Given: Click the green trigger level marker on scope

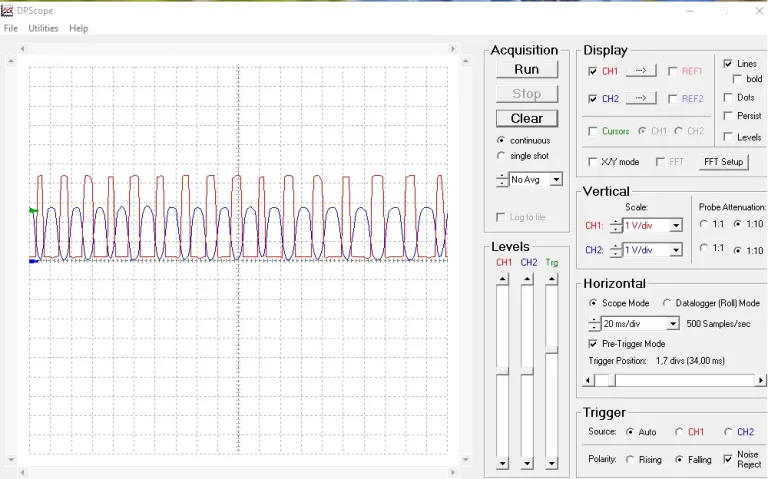Looking at the screenshot, I should (33, 211).
